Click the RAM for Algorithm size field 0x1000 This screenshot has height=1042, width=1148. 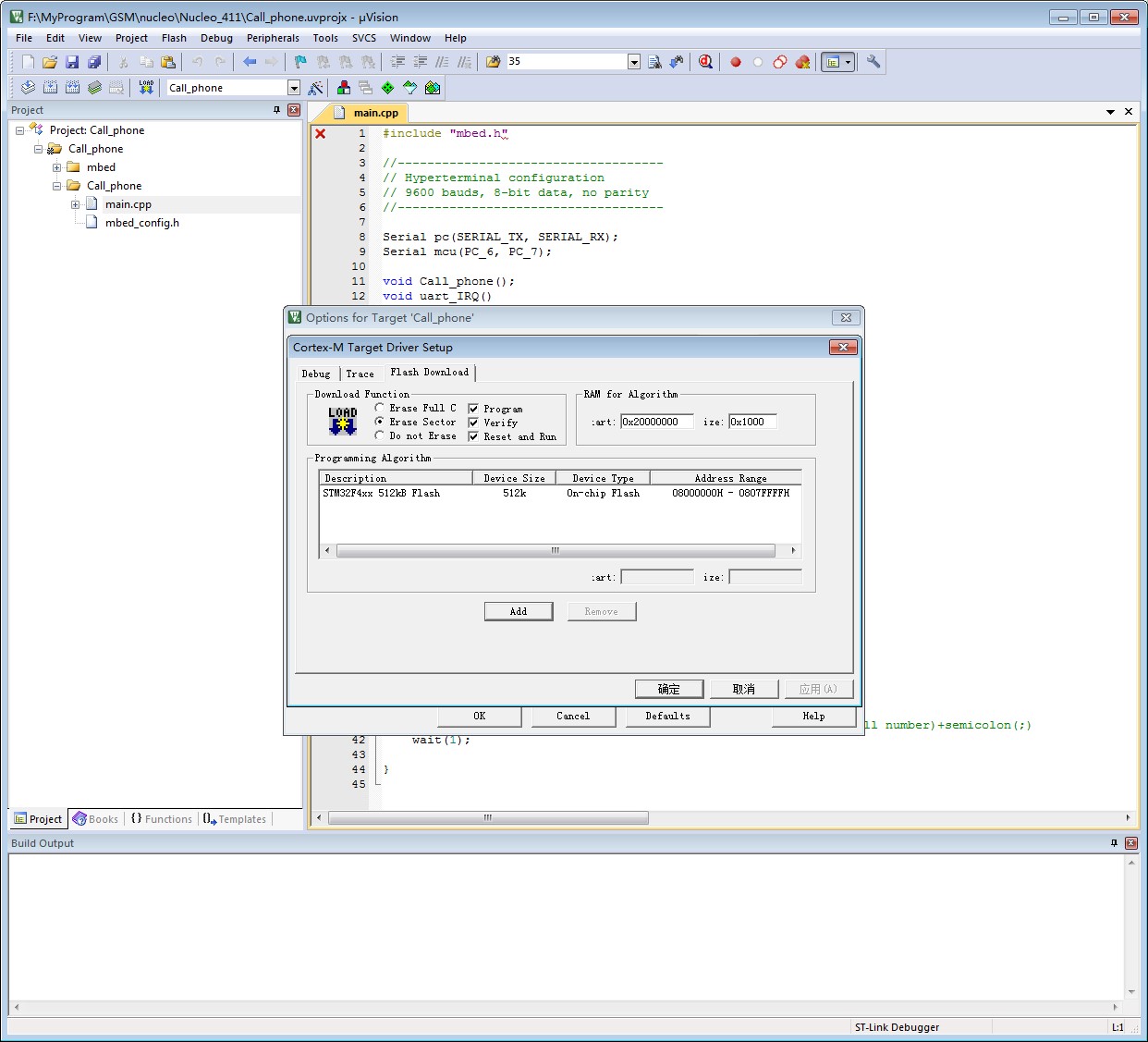pos(752,422)
